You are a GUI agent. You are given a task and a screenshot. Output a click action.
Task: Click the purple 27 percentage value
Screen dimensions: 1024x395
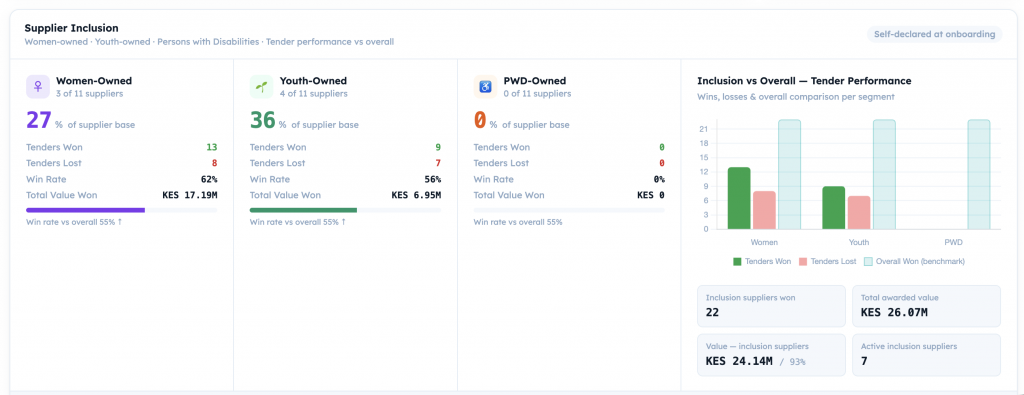pos(39,120)
